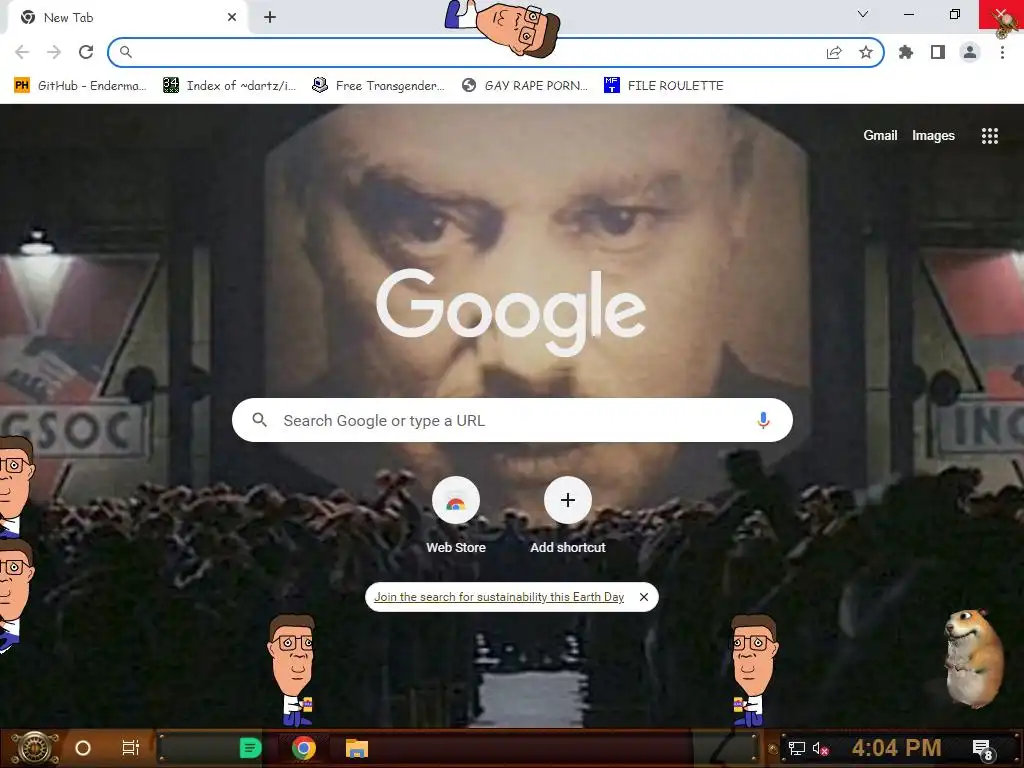This screenshot has height=768, width=1024.
Task: Open the Chrome three-dot menu
Action: [1002, 52]
